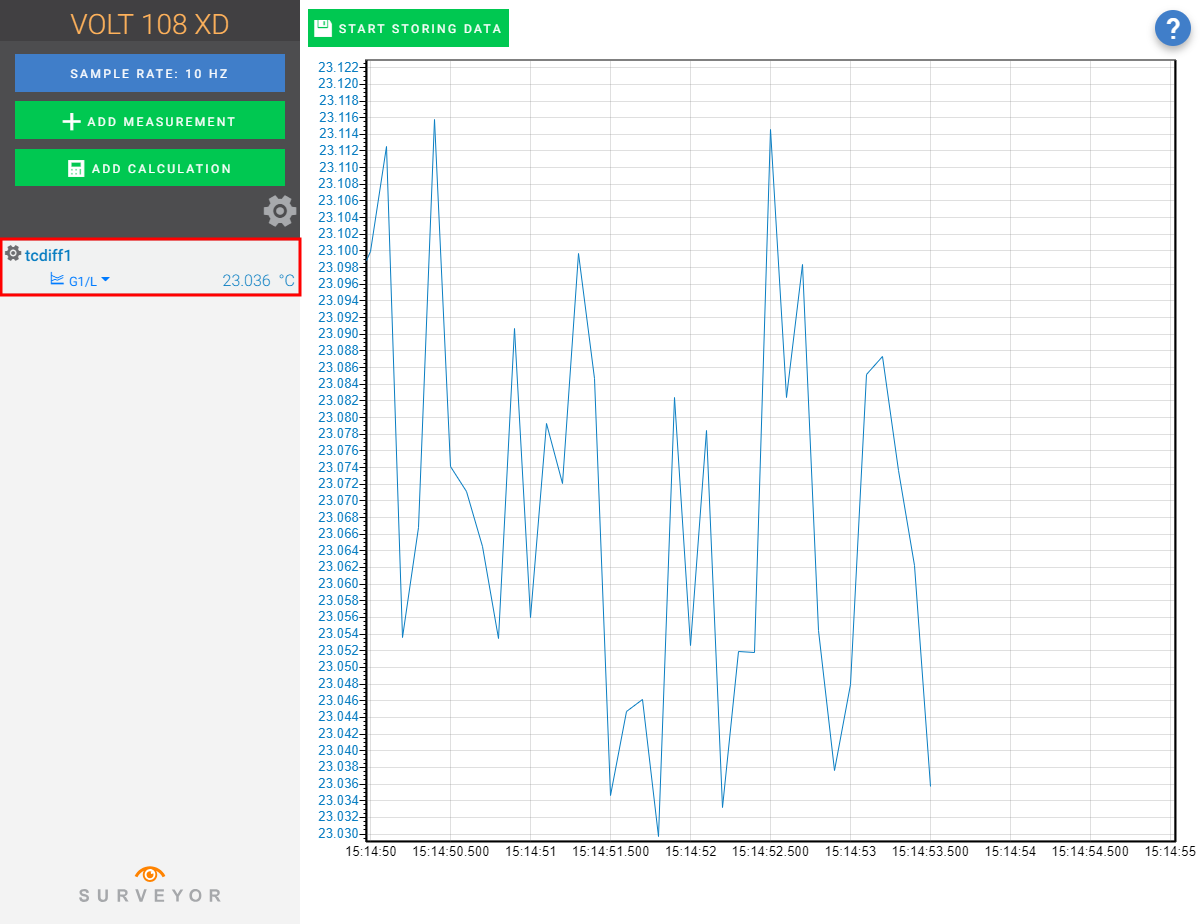The width and height of the screenshot is (1201, 924).
Task: Click the Surveyor eye logo at bottom
Action: [x=150, y=871]
